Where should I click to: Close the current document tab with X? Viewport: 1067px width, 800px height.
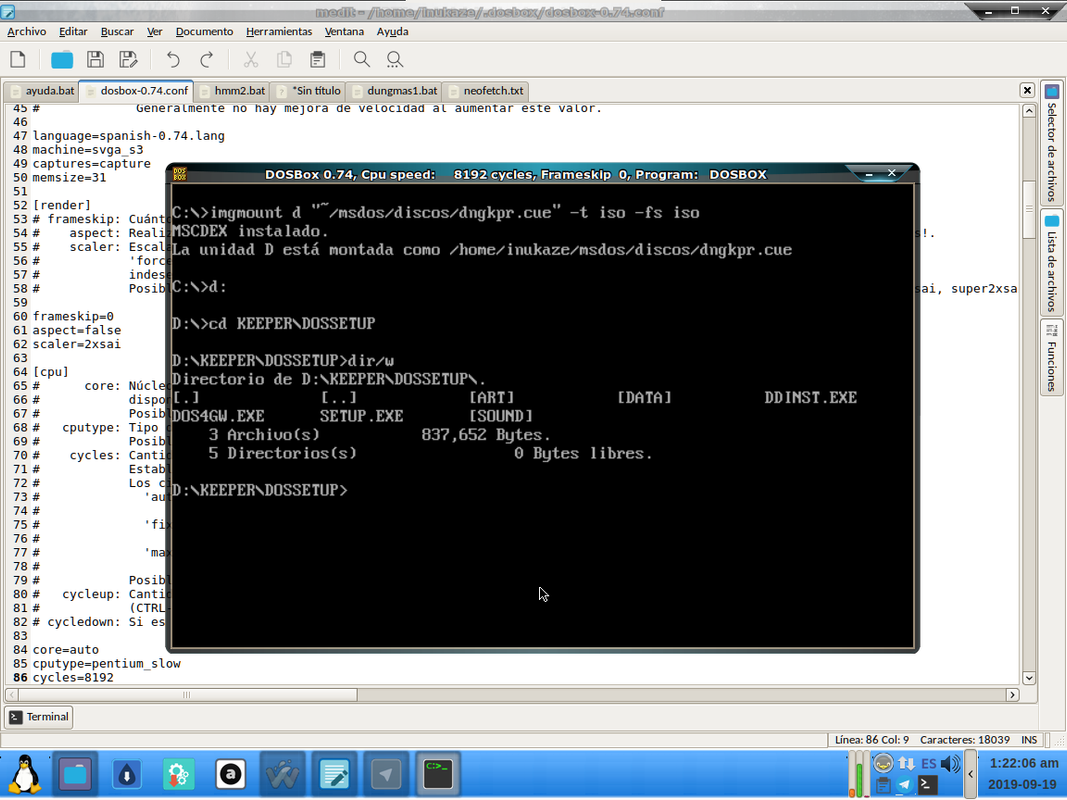1028,90
